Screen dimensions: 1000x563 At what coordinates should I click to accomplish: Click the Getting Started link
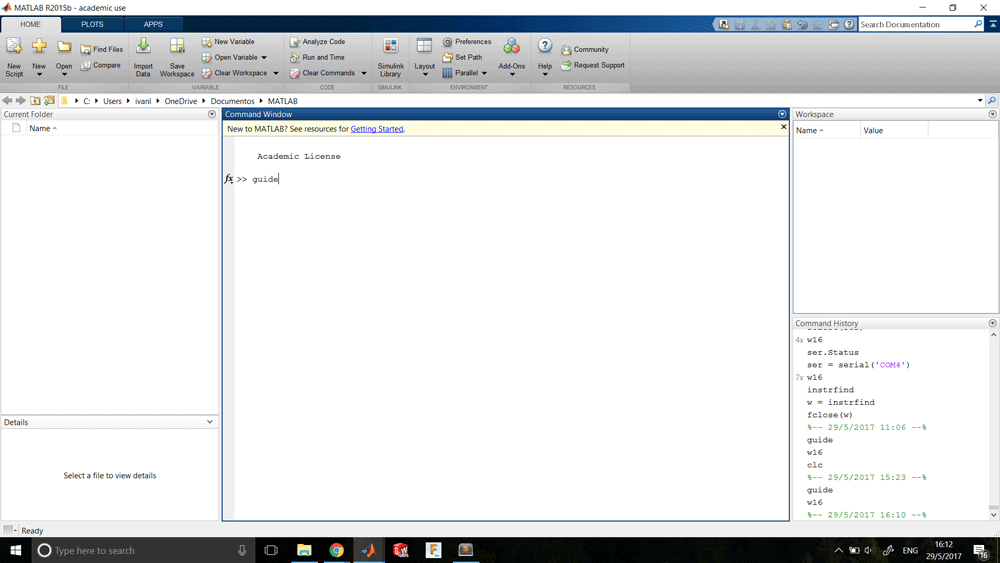pos(377,129)
